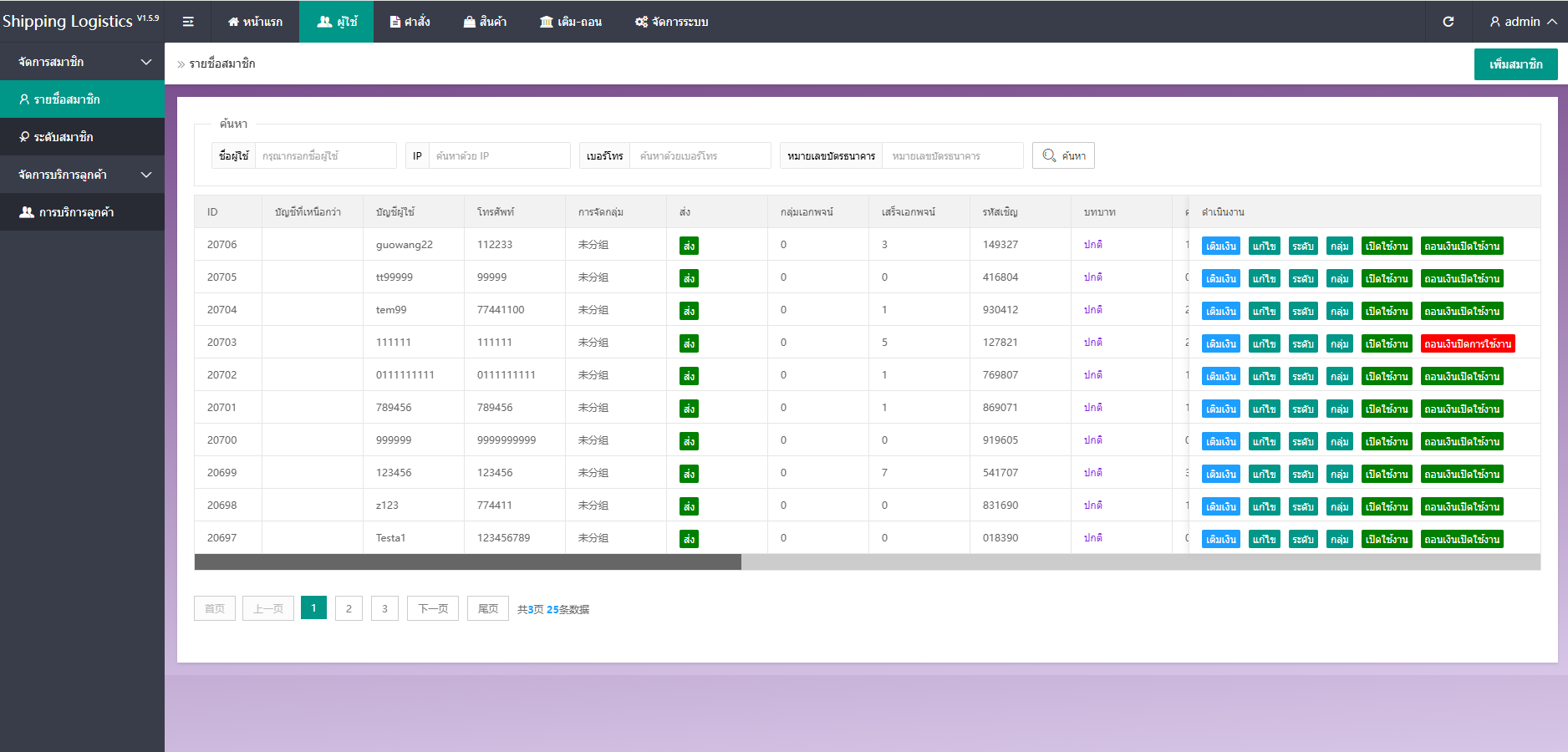
Task: Open the หน้าแรก home menu
Action: [x=255, y=22]
